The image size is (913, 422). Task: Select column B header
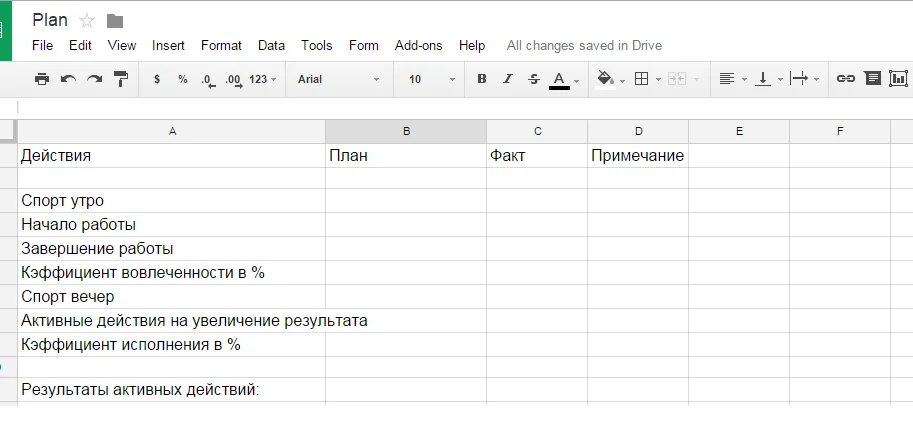(x=406, y=132)
